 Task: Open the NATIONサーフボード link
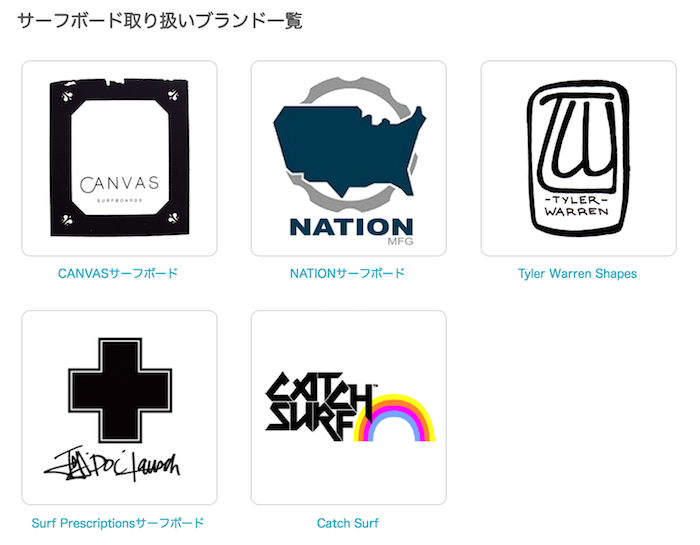tap(347, 273)
